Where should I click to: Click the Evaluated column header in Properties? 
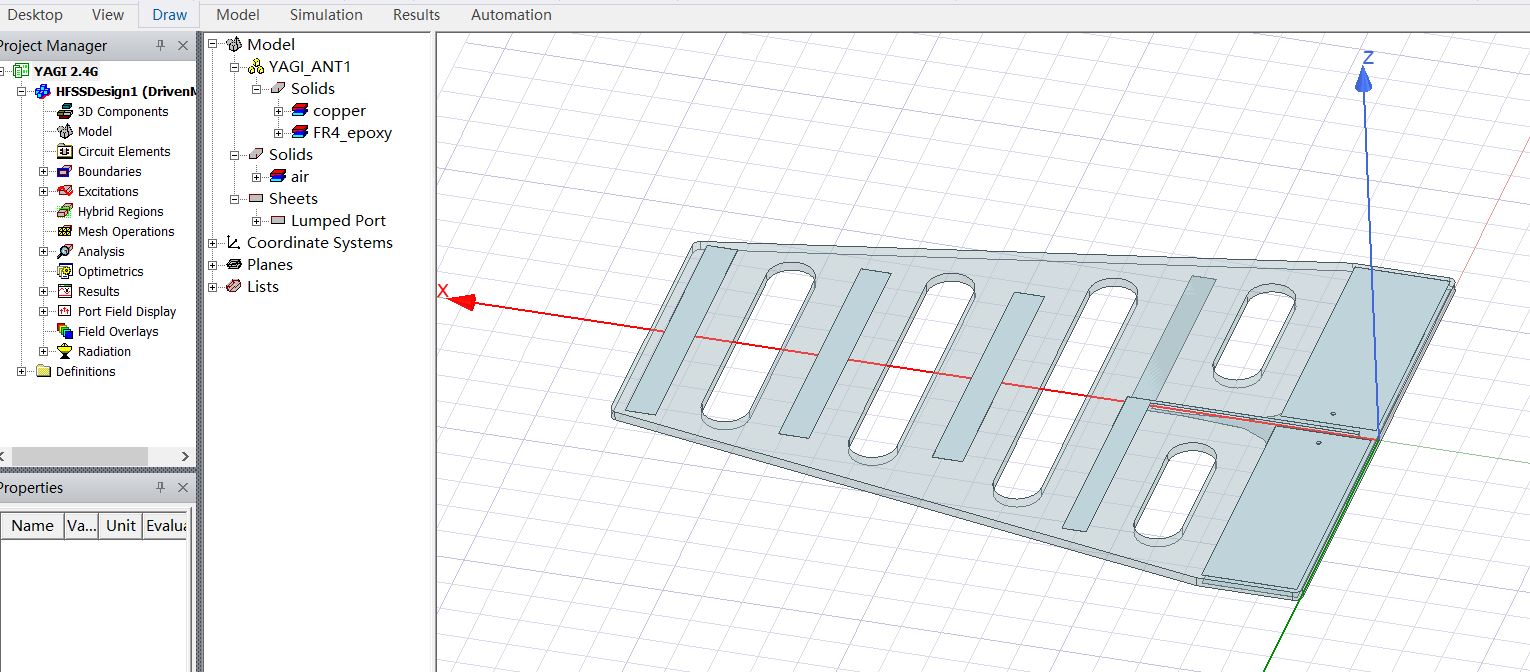tap(166, 526)
